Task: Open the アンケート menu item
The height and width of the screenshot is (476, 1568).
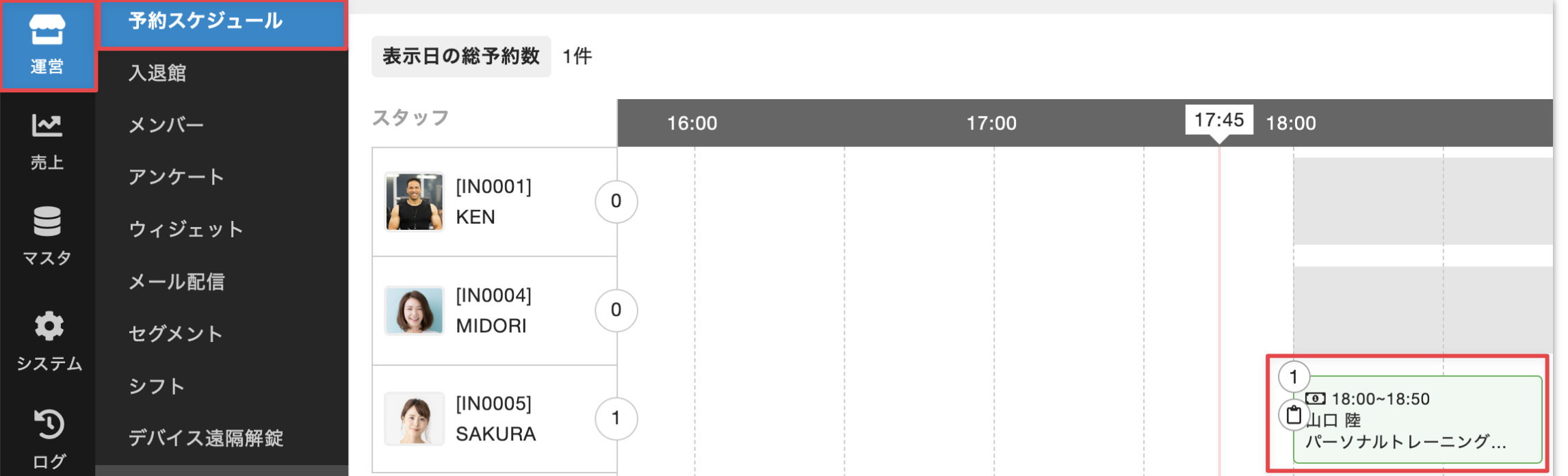Action: pyautogui.click(x=177, y=177)
